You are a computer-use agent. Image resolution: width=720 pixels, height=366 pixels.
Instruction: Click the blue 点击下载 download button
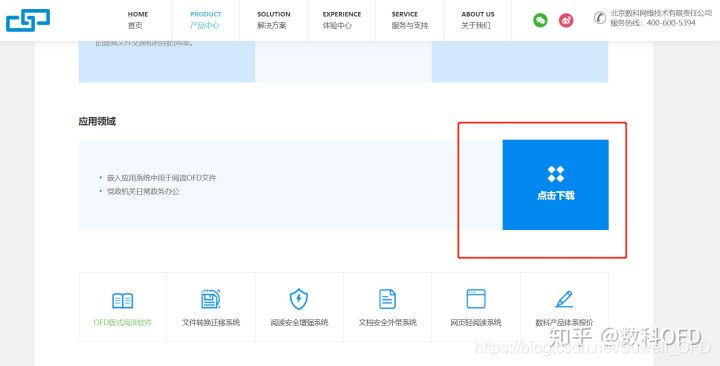556,185
